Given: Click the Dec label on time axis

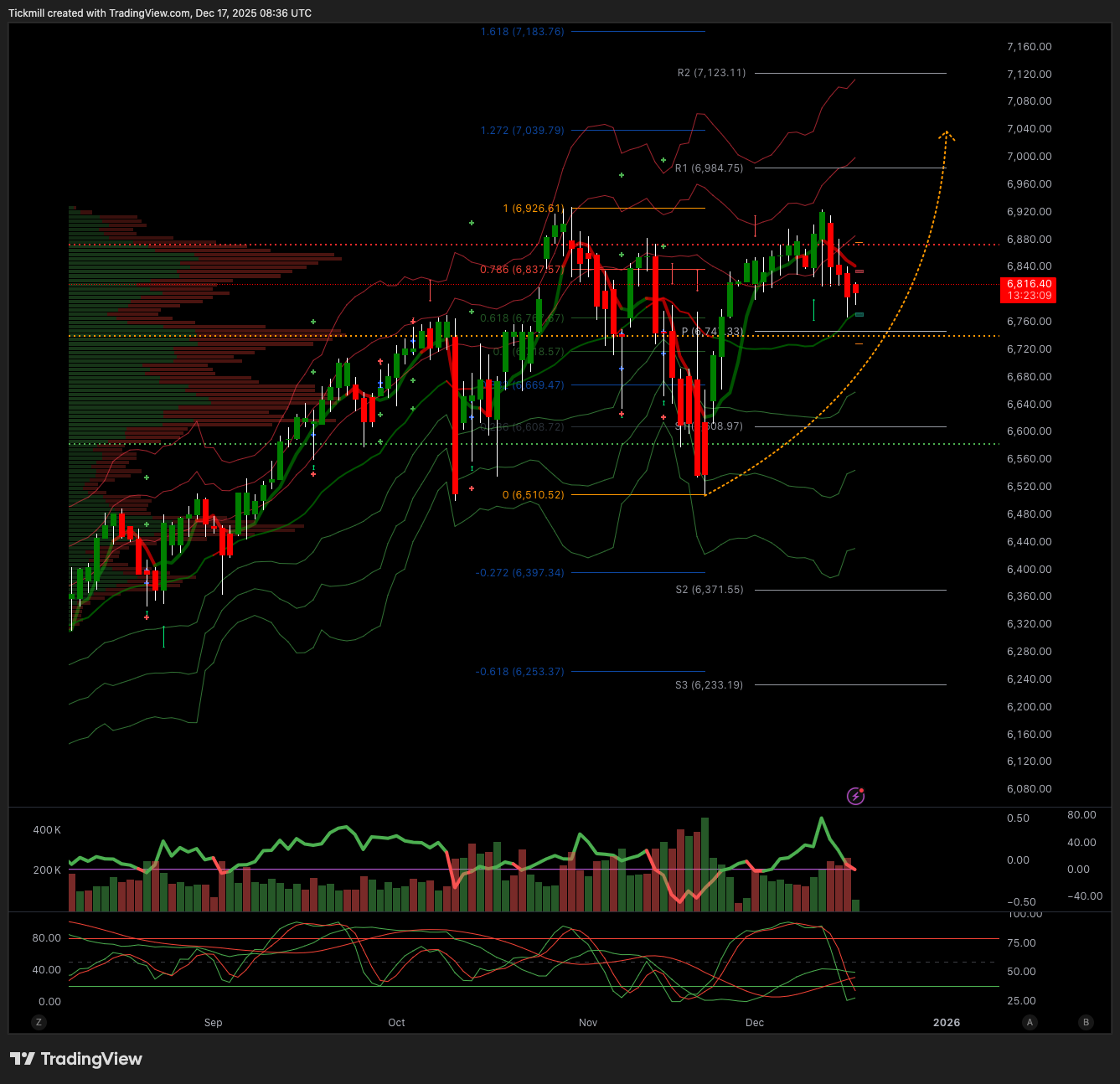Looking at the screenshot, I should 755,1023.
